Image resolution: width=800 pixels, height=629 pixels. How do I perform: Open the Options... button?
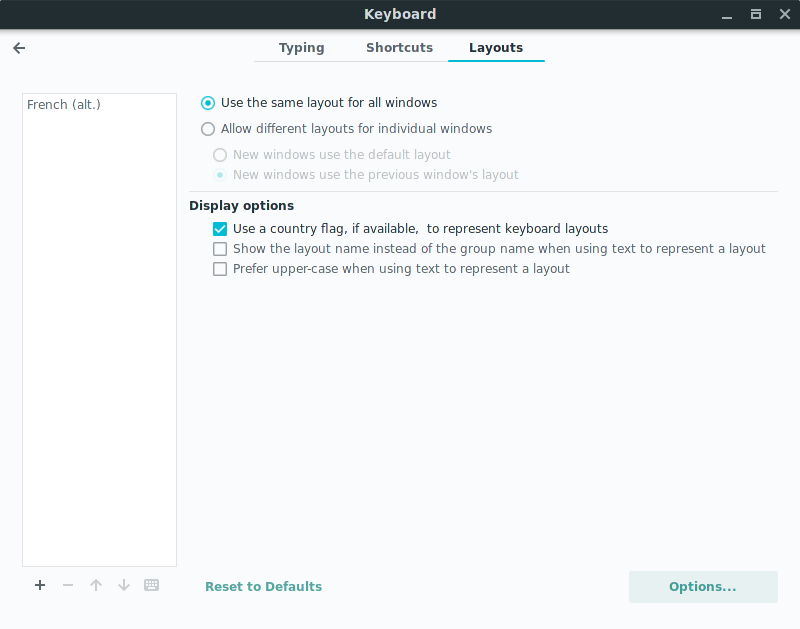(x=703, y=587)
